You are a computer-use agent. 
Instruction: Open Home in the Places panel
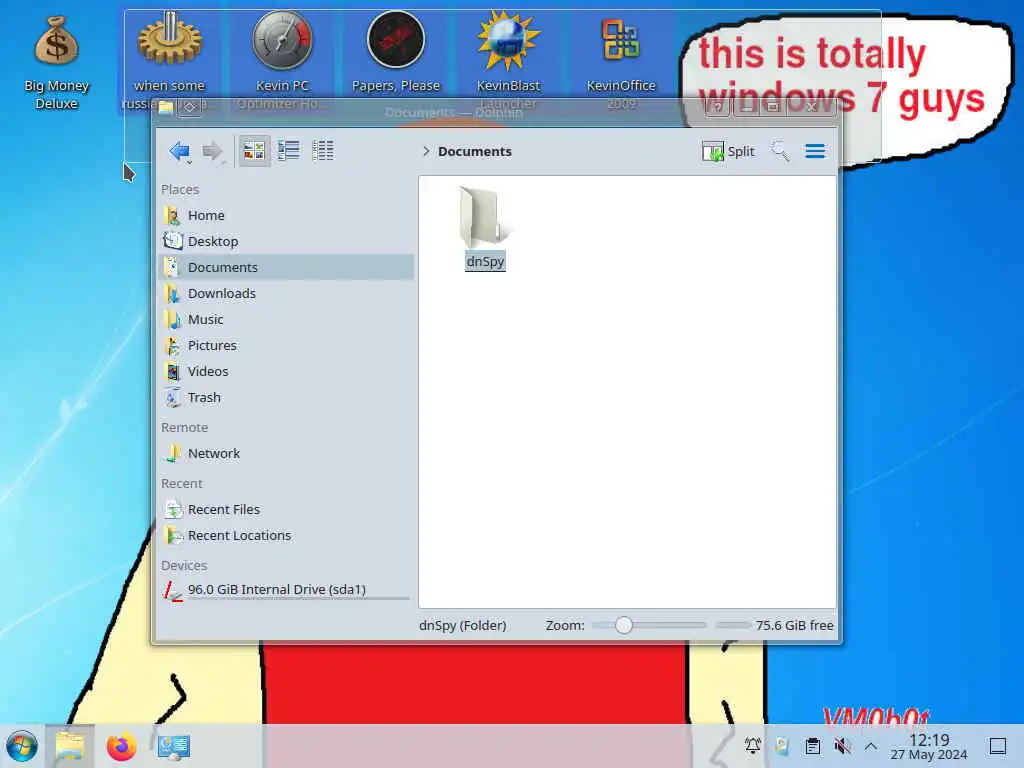286,215
